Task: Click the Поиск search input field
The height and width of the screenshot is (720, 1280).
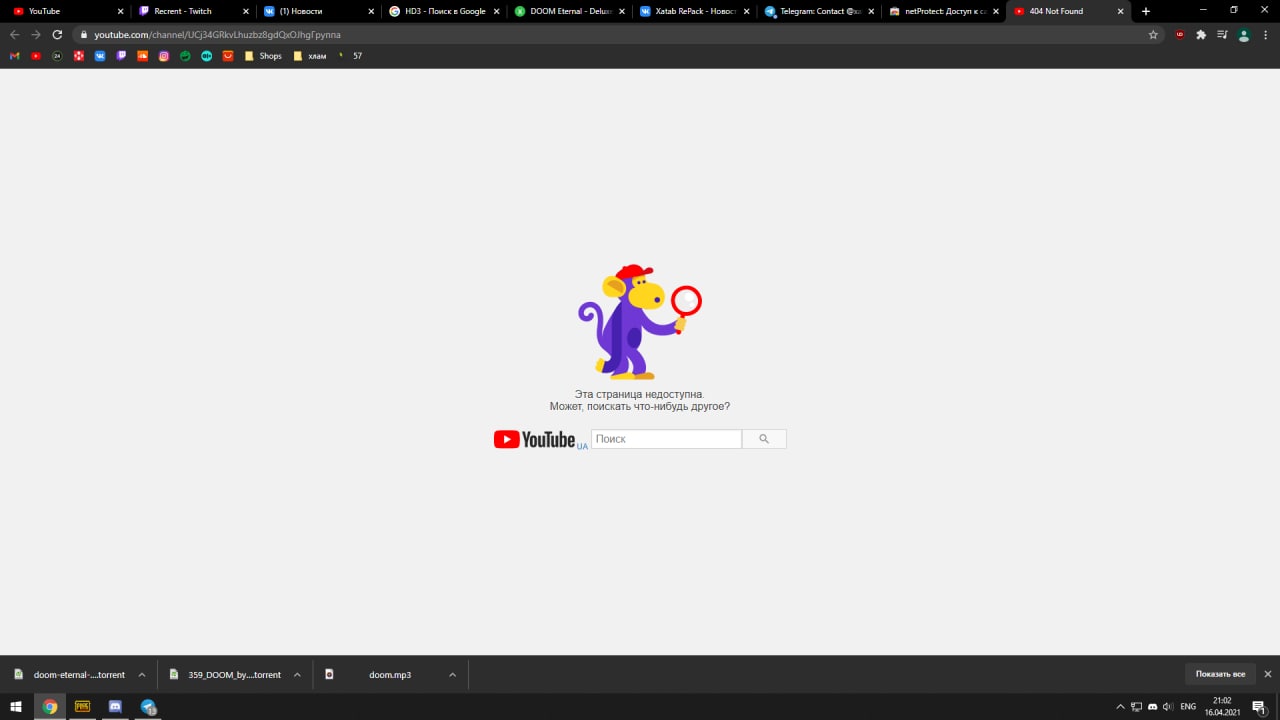Action: pyautogui.click(x=666, y=439)
